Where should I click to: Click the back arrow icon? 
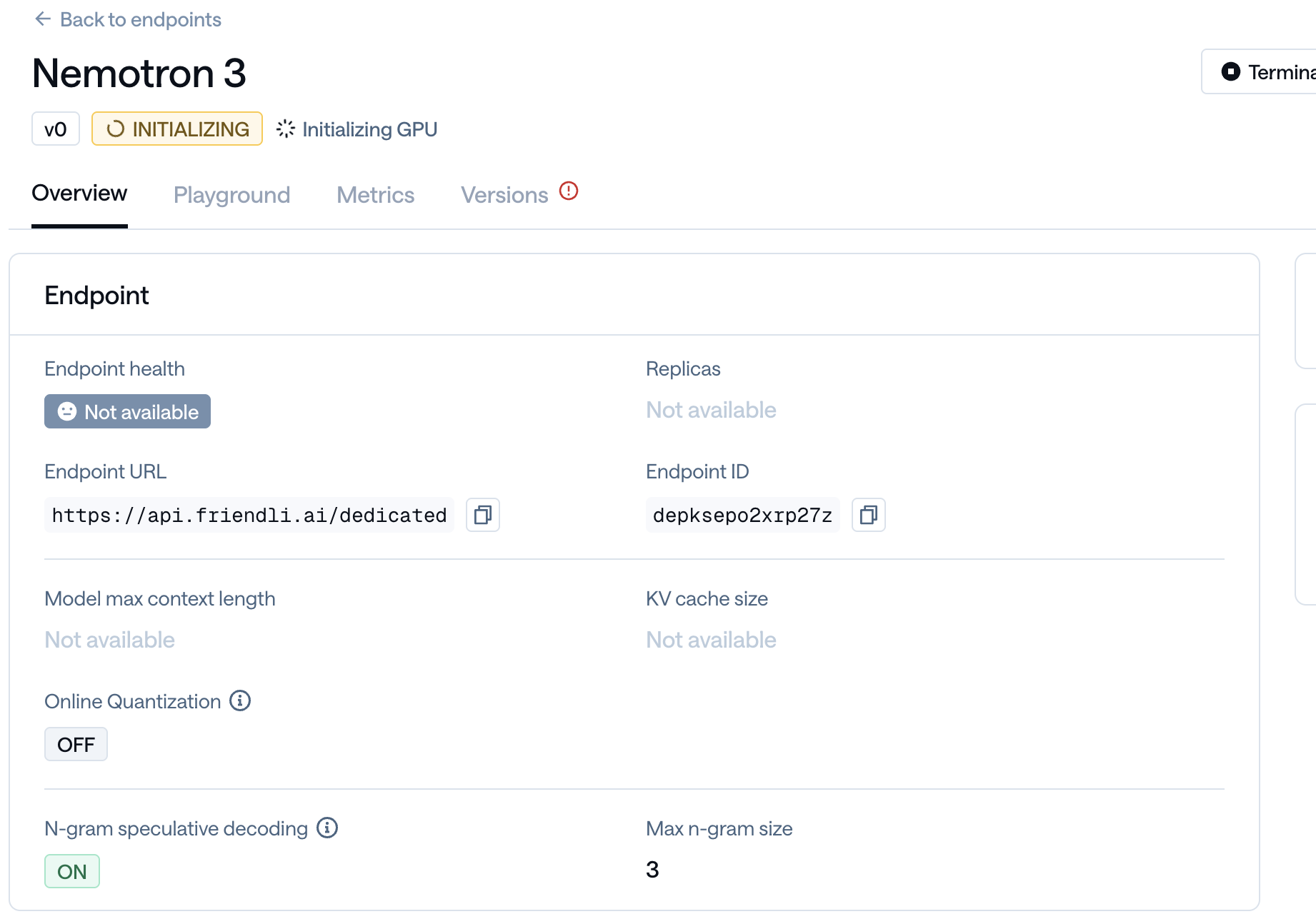tap(43, 19)
